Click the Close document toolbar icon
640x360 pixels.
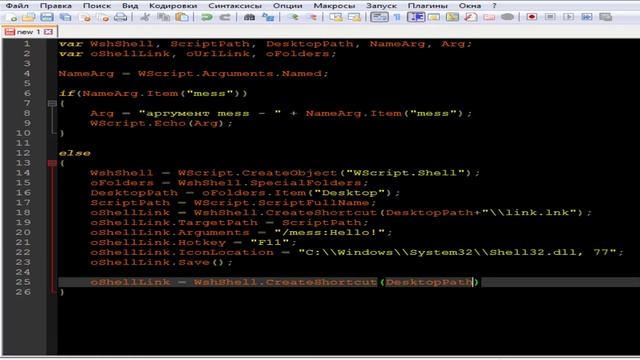[85, 17]
